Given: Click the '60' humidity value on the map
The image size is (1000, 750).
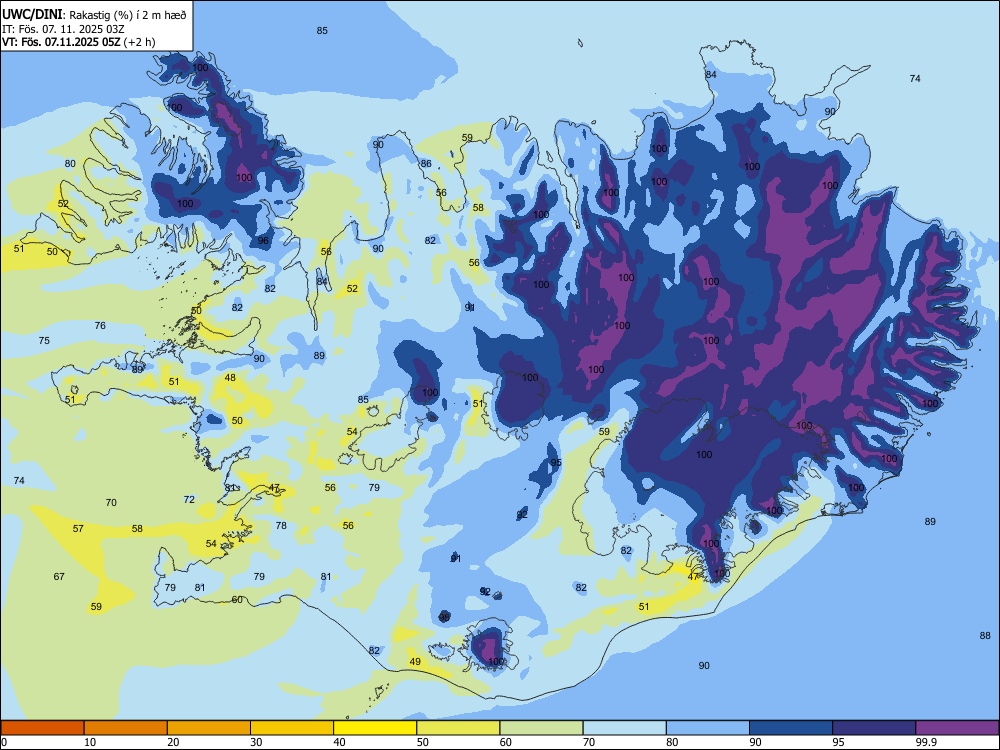Looking at the screenshot, I should (x=237, y=599).
